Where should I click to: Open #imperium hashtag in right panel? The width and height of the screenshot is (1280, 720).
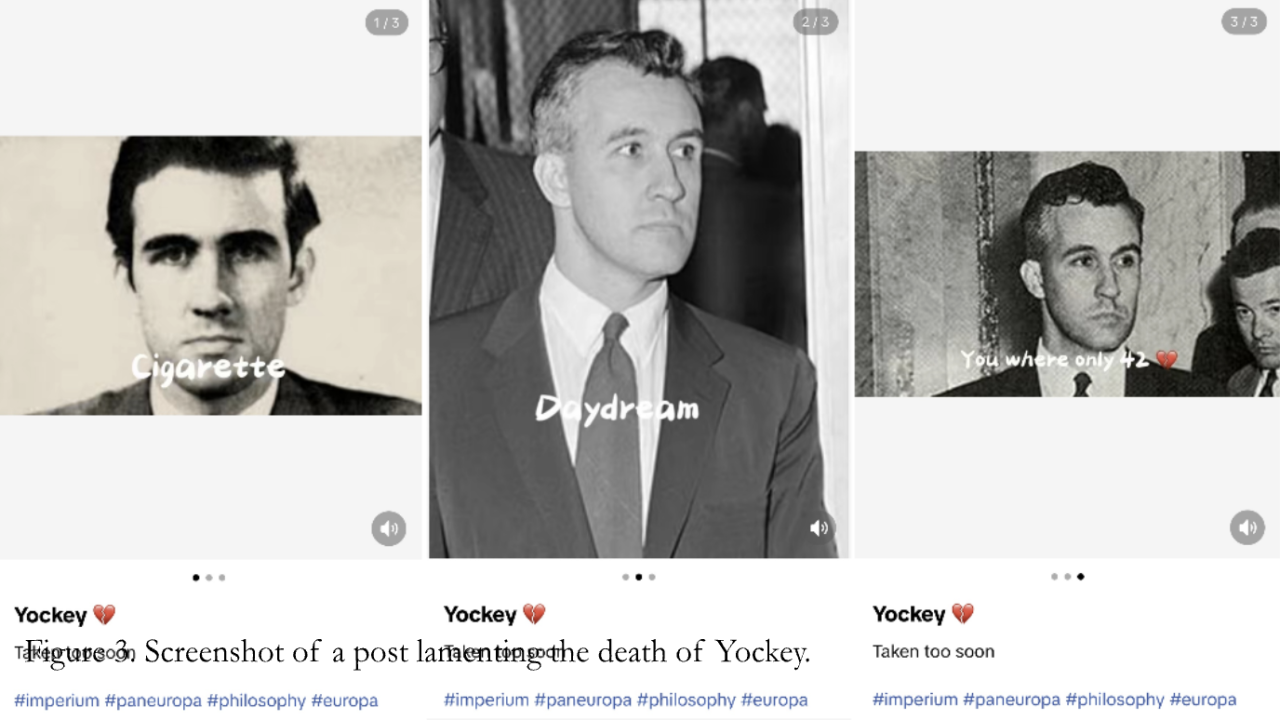tap(915, 700)
